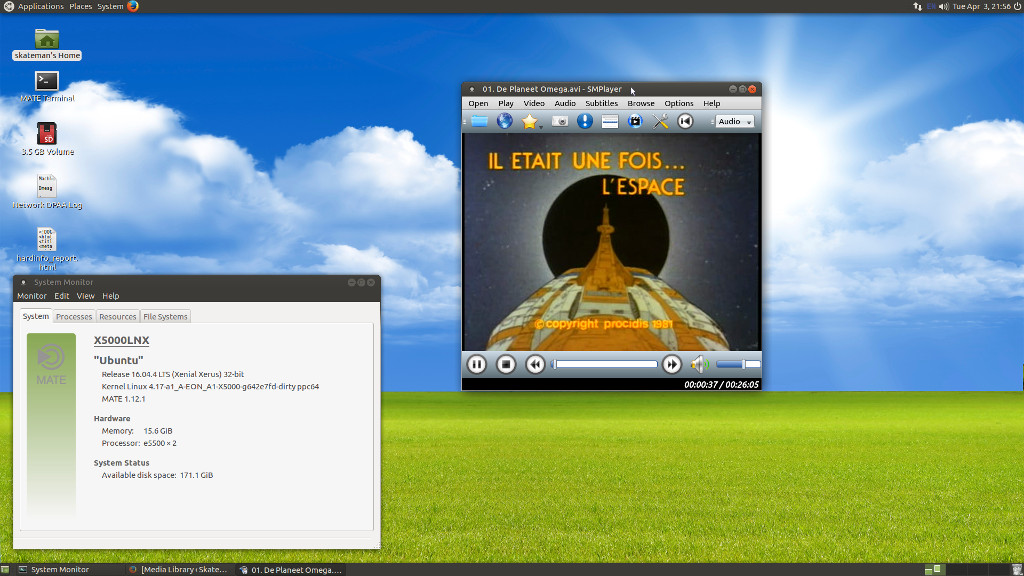This screenshot has width=1024, height=576.
Task: Pause the video playback
Action: (477, 364)
